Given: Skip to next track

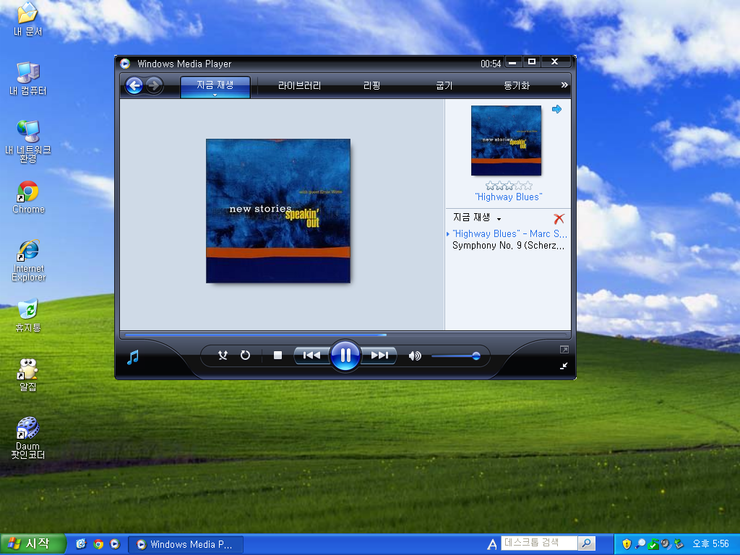Looking at the screenshot, I should point(379,355).
